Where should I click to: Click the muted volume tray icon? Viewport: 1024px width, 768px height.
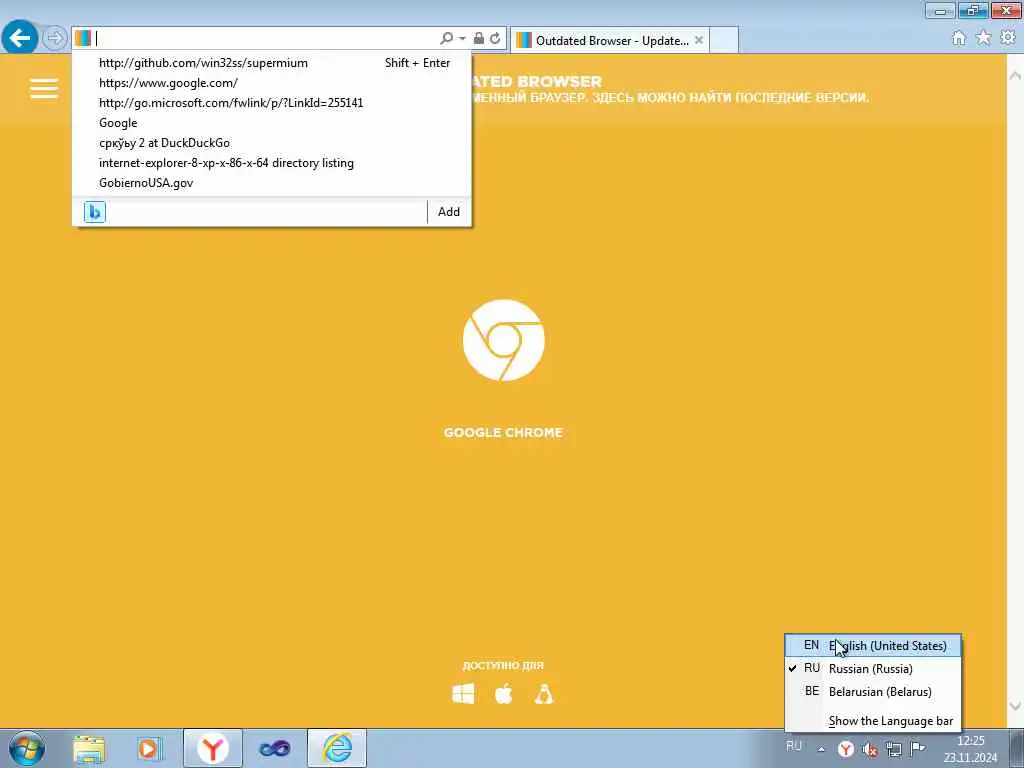coord(869,749)
